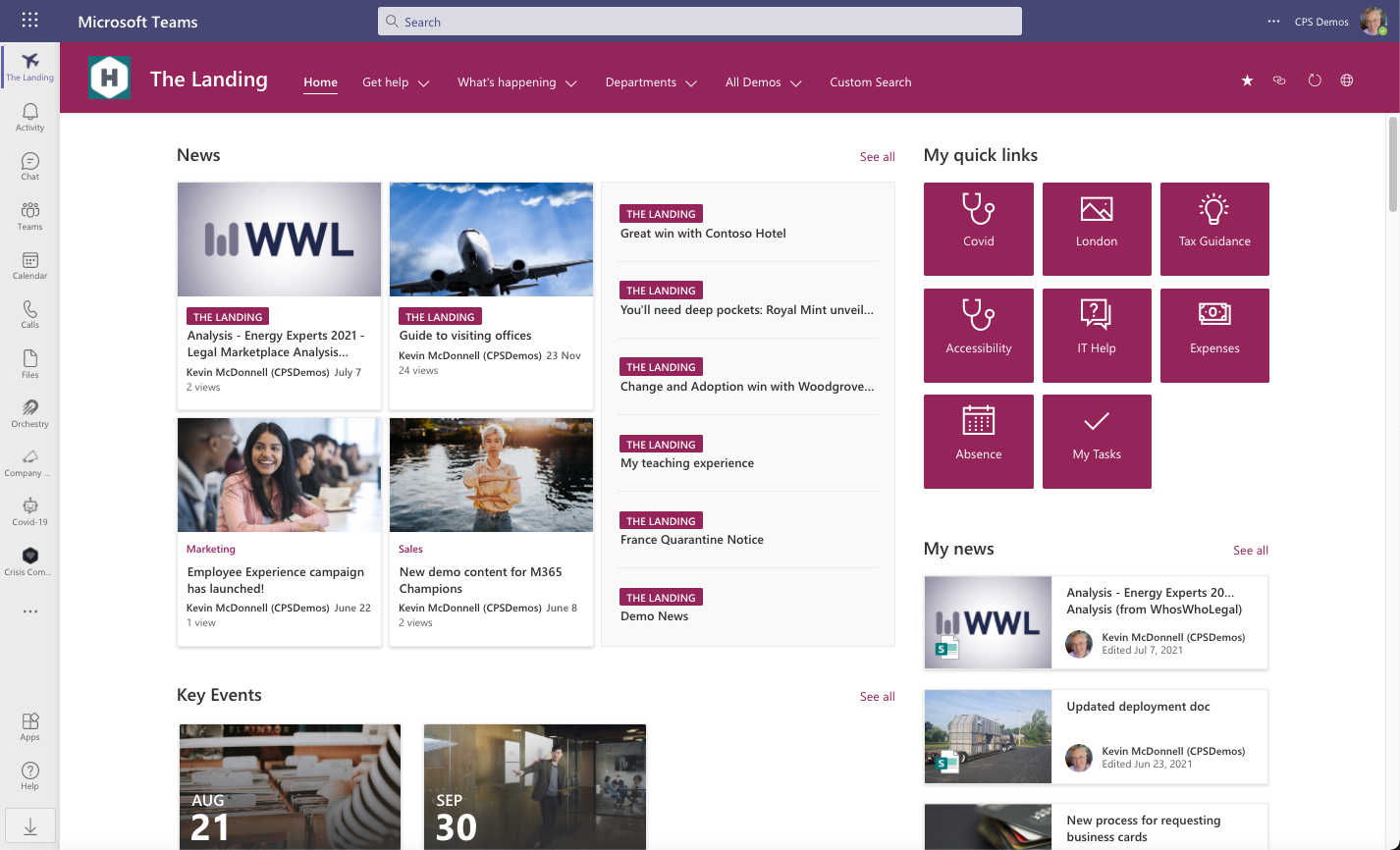Open Help in the sidebar
The width and height of the screenshot is (1400, 850).
click(x=29, y=776)
